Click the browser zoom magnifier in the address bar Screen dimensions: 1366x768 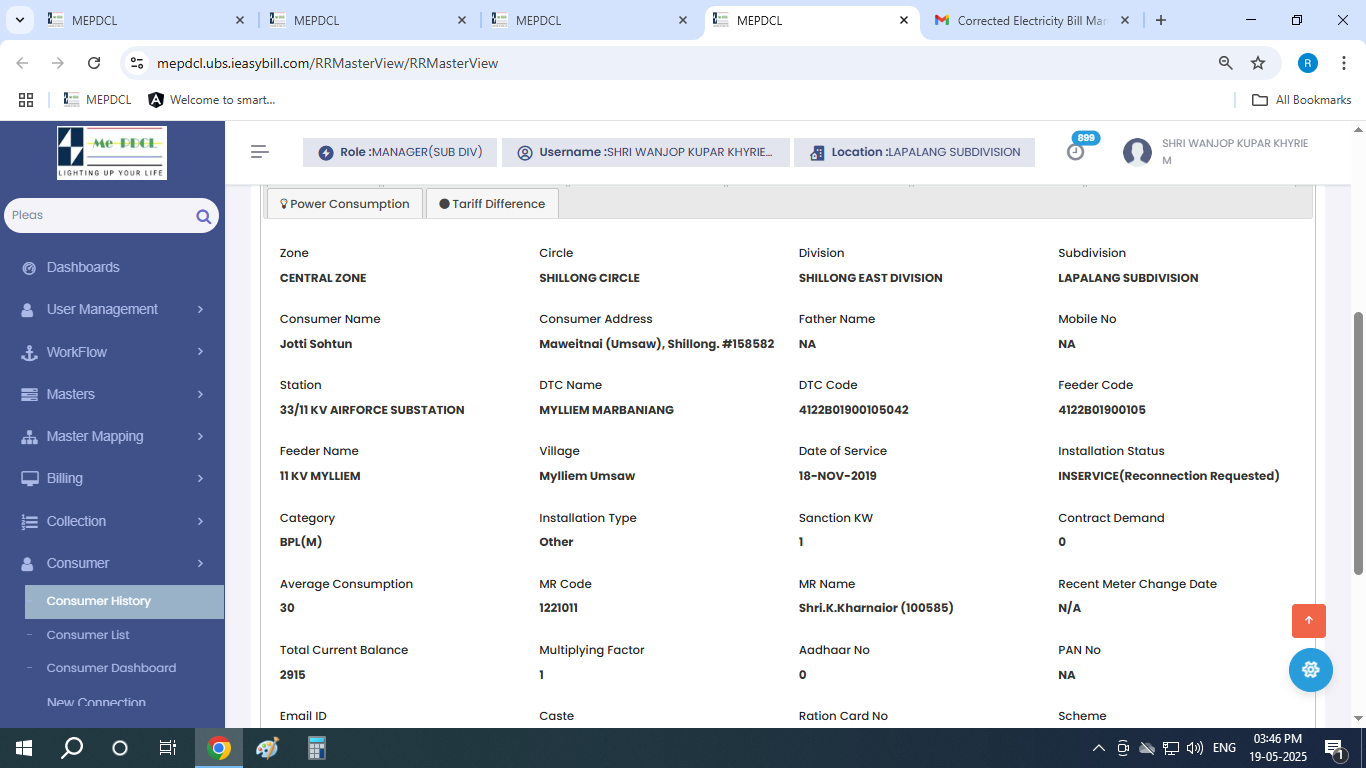point(1225,63)
